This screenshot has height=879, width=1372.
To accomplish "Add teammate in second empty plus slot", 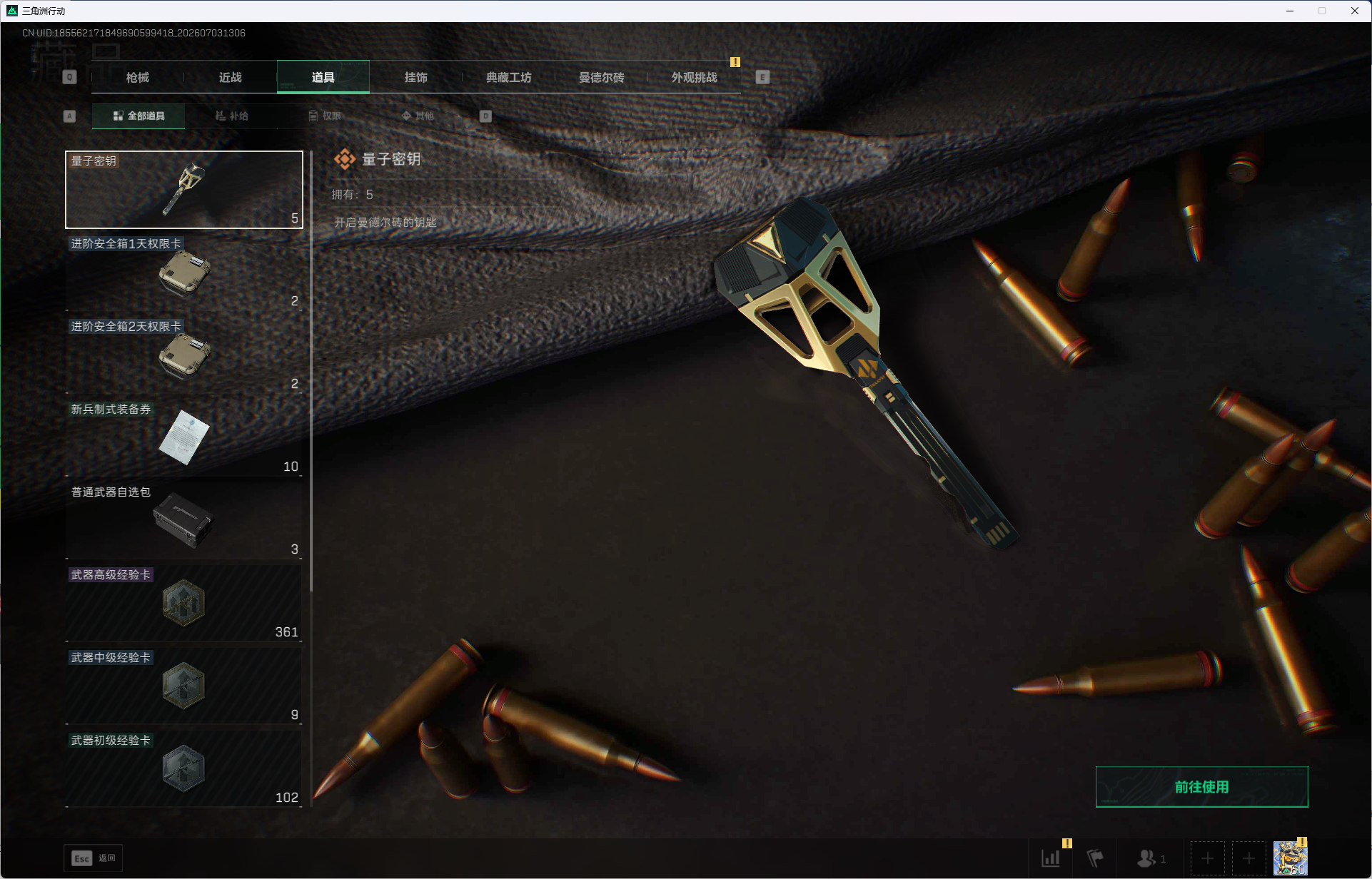I will click(x=1249, y=858).
